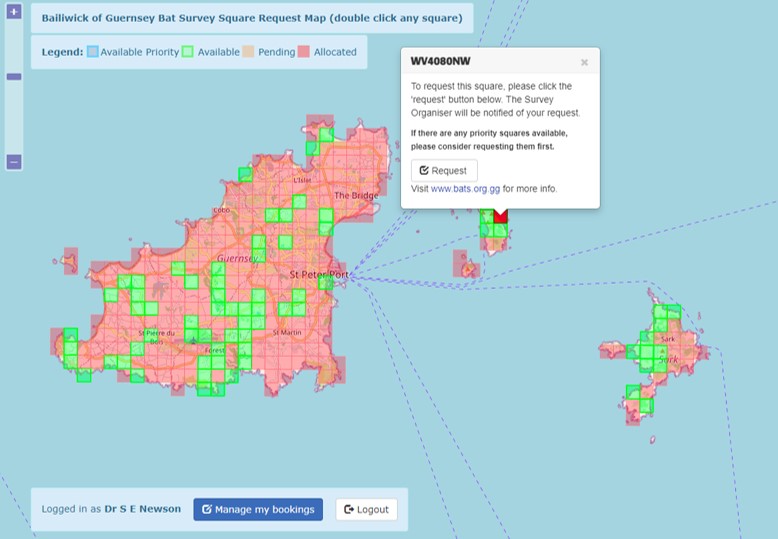Click the Dr S E Newson username
Screen dimensions: 778x539
(x=142, y=509)
